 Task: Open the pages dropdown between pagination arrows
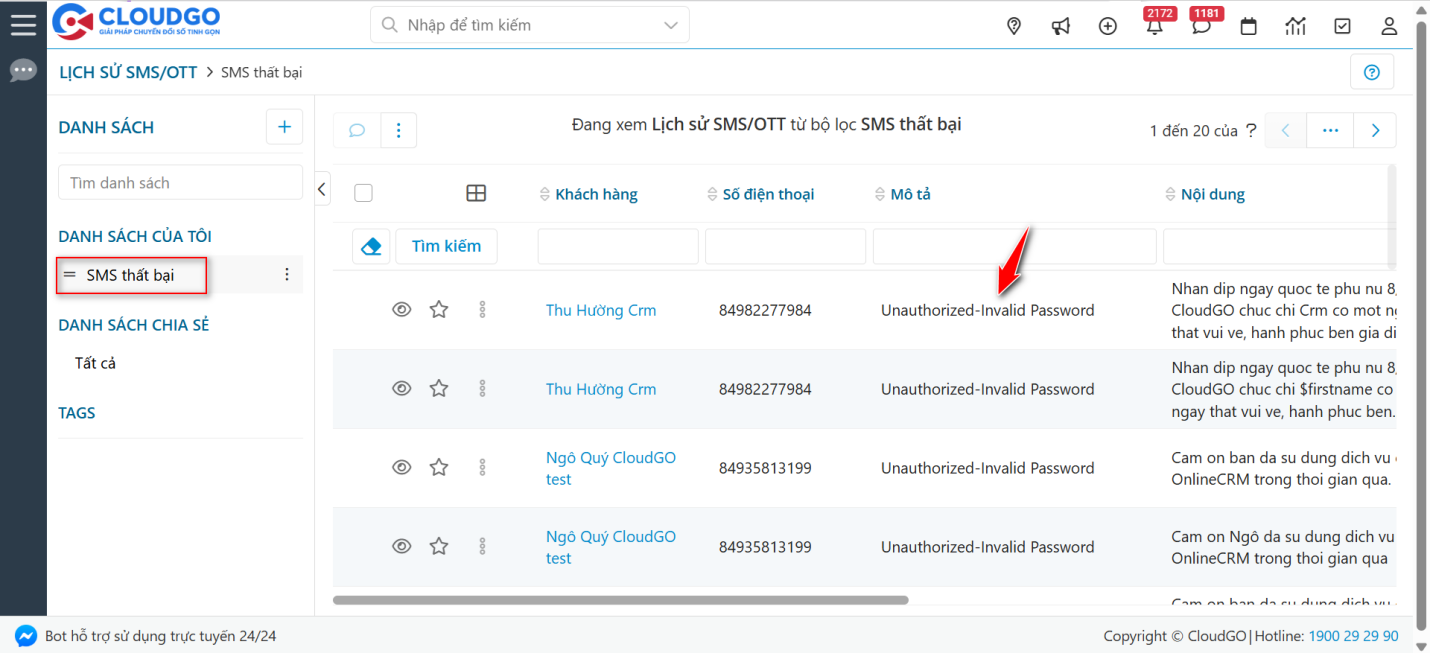[1330, 130]
